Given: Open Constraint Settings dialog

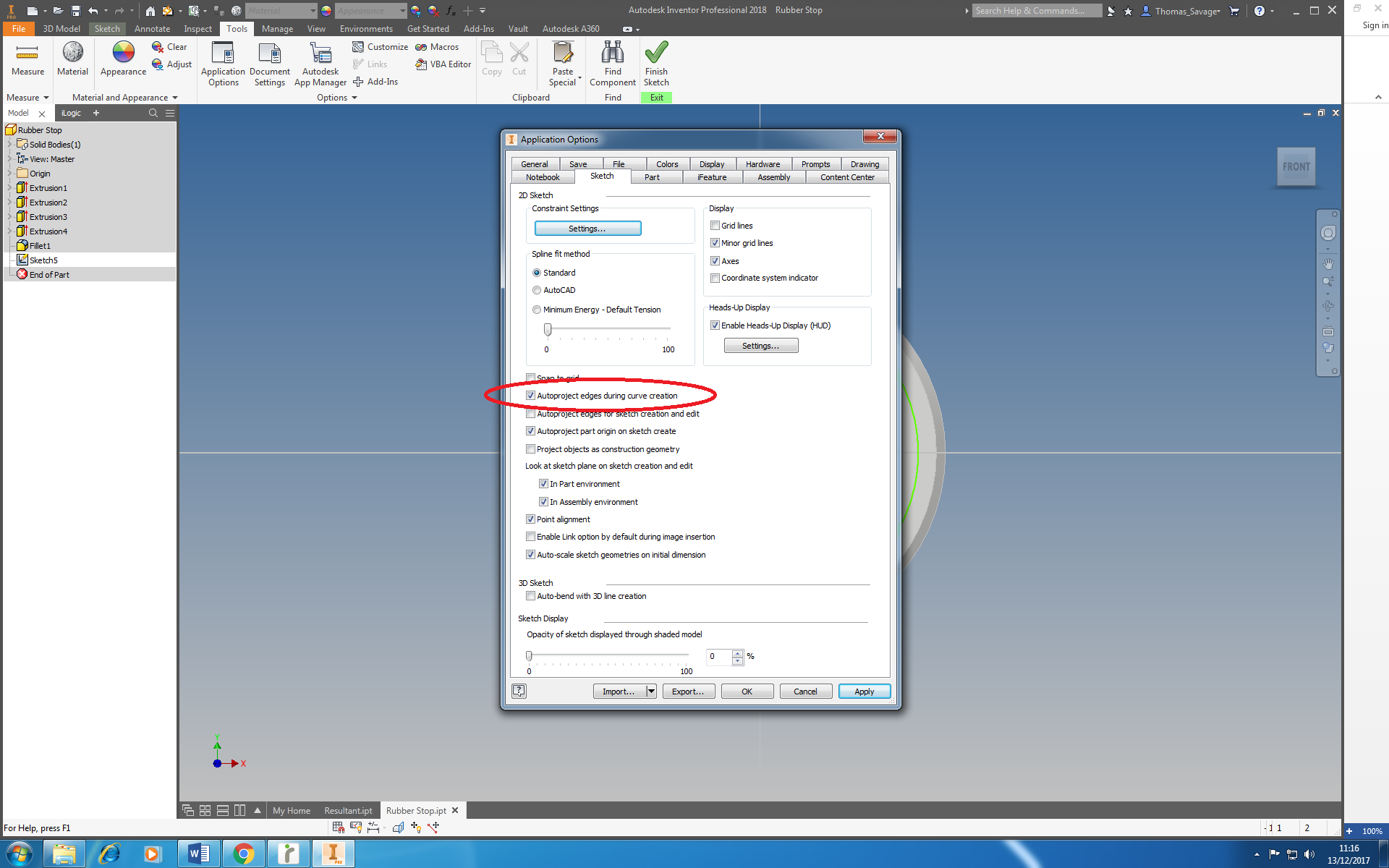Looking at the screenshot, I should [587, 228].
